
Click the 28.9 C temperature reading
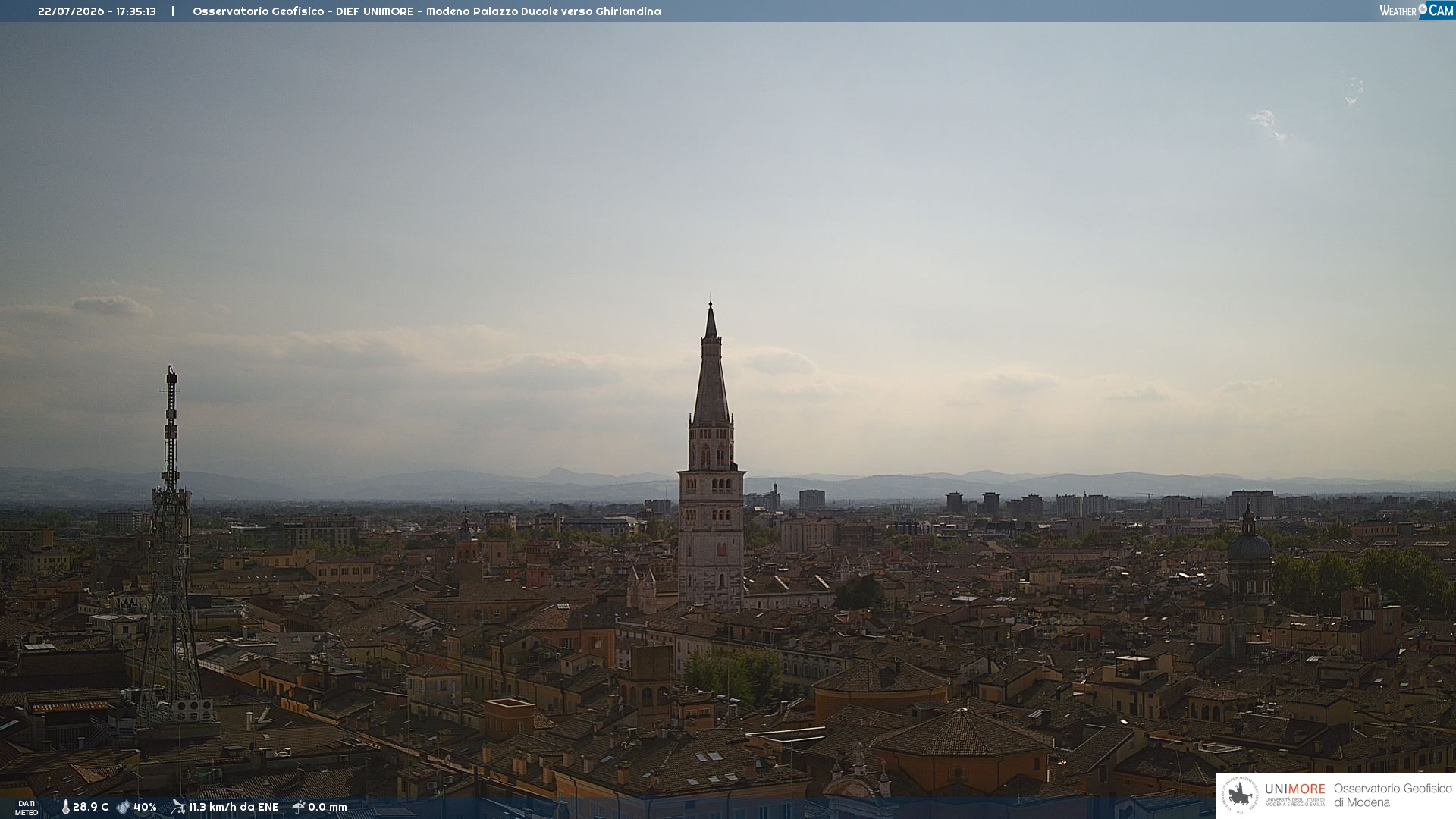[x=90, y=808]
